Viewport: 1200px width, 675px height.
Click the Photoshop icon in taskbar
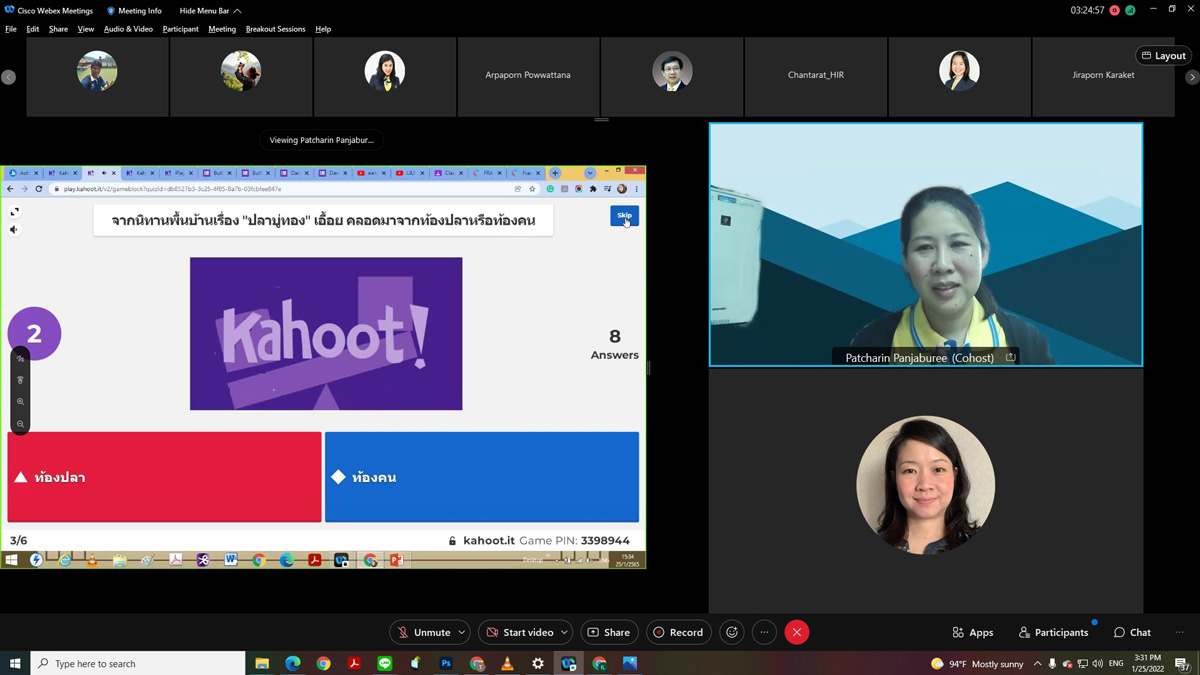pyautogui.click(x=446, y=663)
